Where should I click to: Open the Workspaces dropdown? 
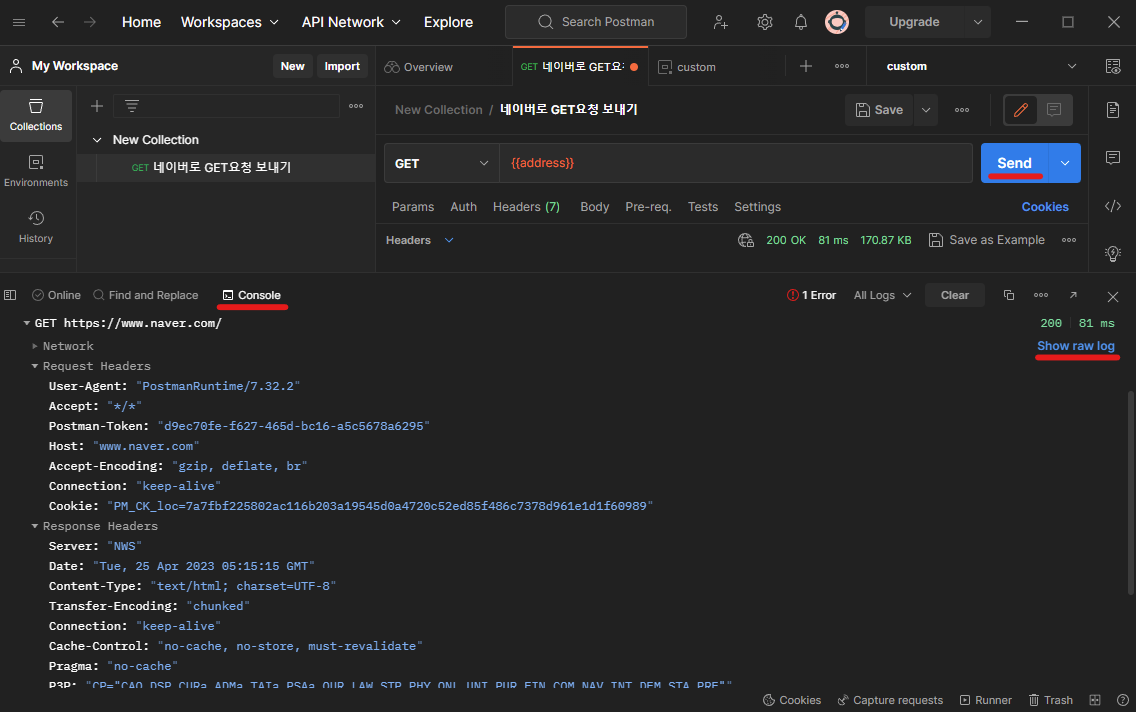coord(230,22)
